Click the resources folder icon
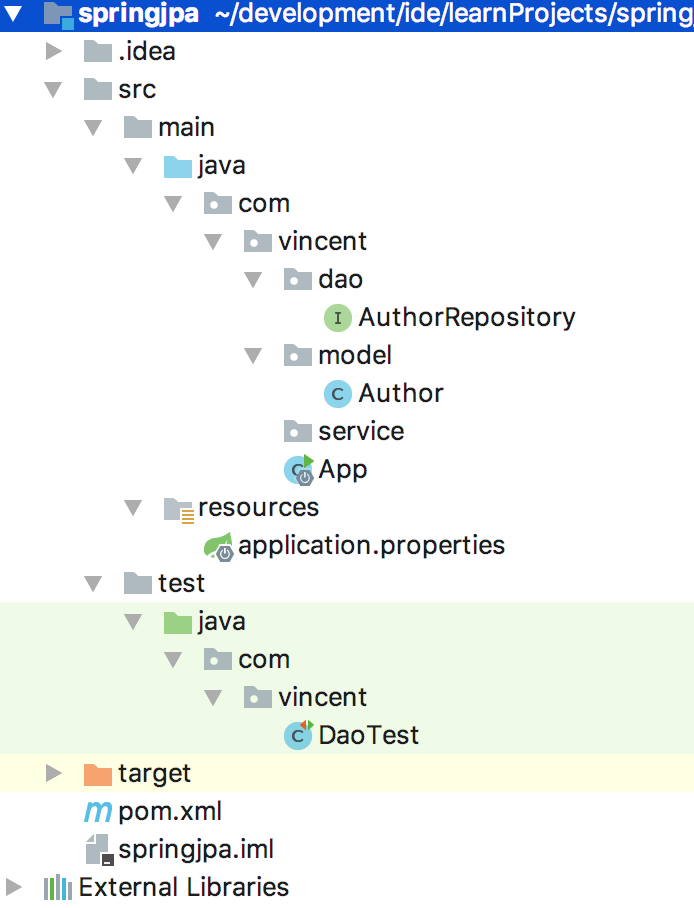 178,508
